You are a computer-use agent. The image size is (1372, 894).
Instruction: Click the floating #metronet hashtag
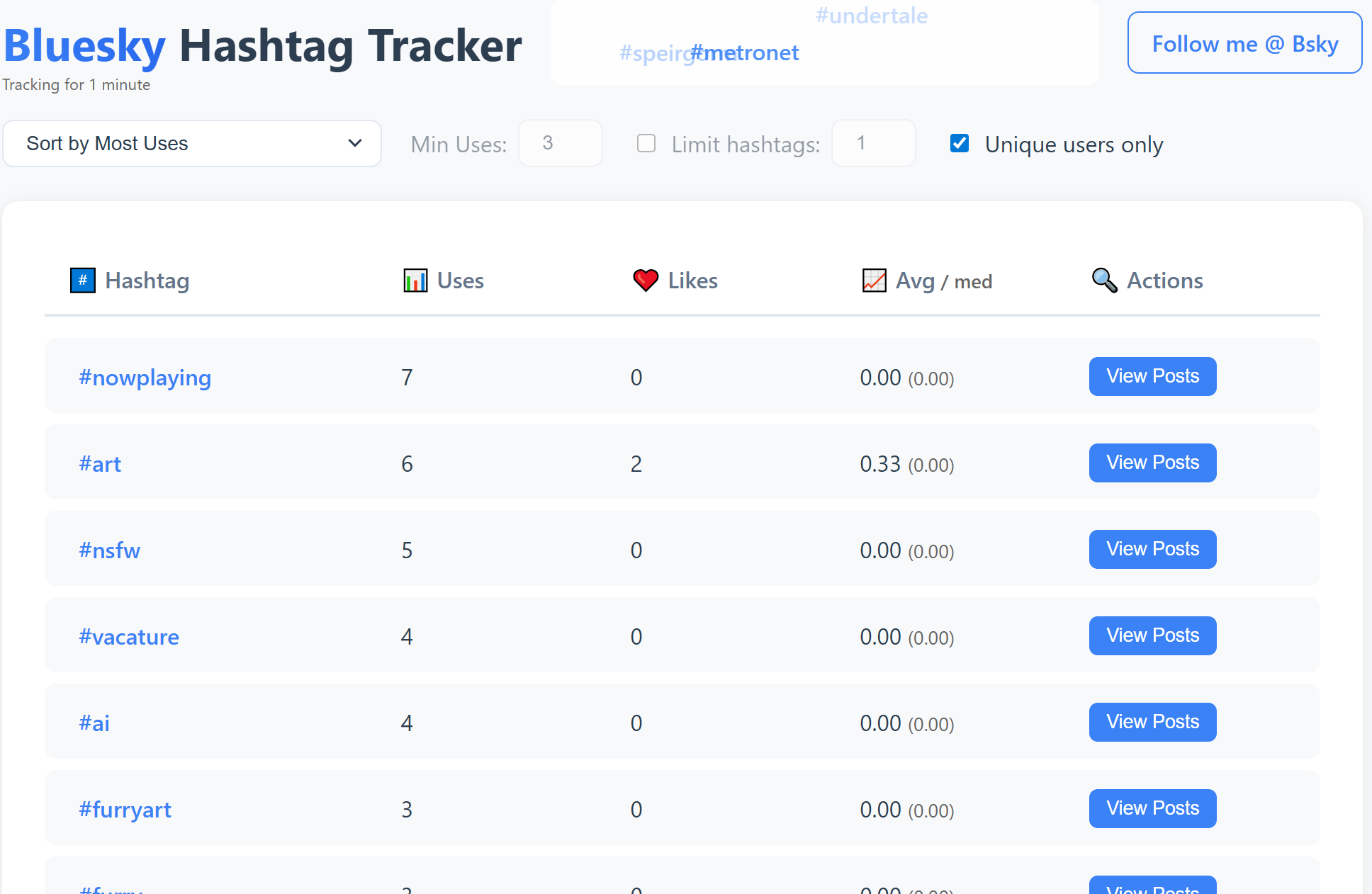pyautogui.click(x=745, y=52)
